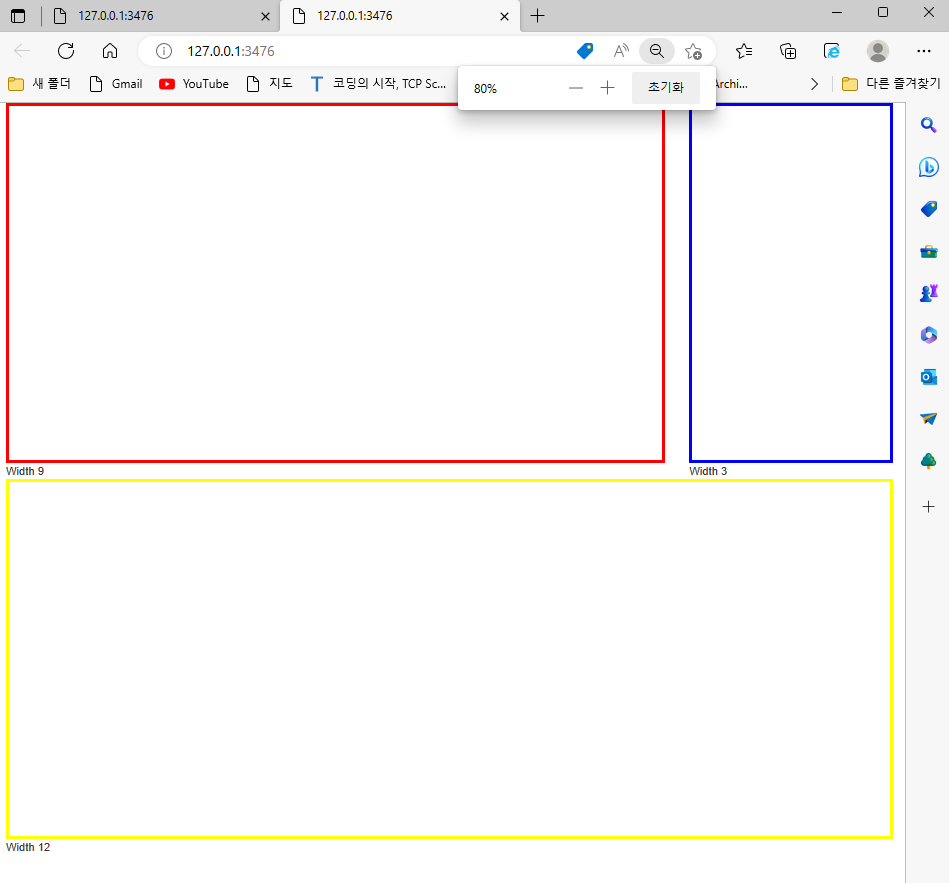The height and width of the screenshot is (883, 949).
Task: Open Outlook in the sidebar
Action: [x=928, y=377]
